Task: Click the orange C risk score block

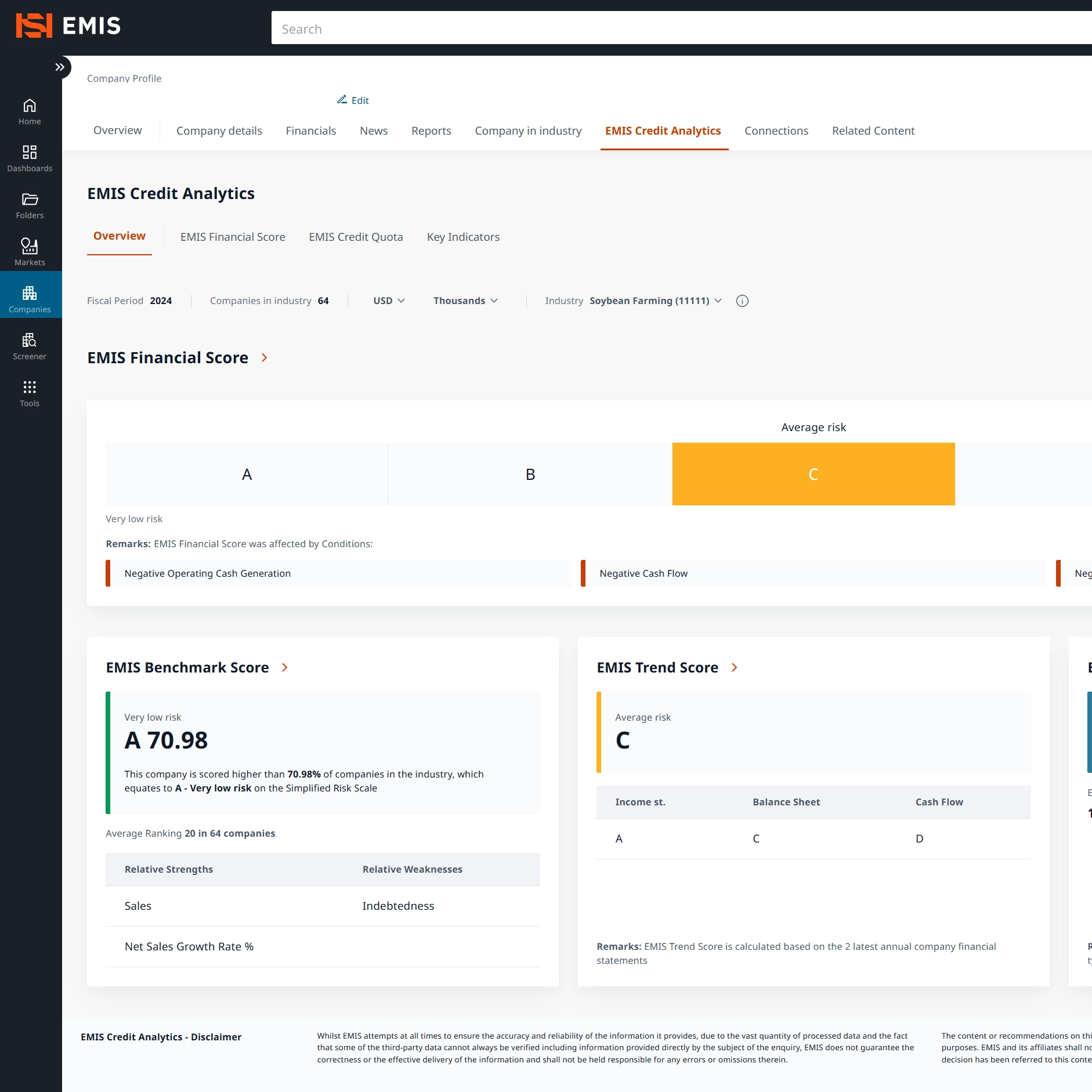Action: click(x=813, y=474)
